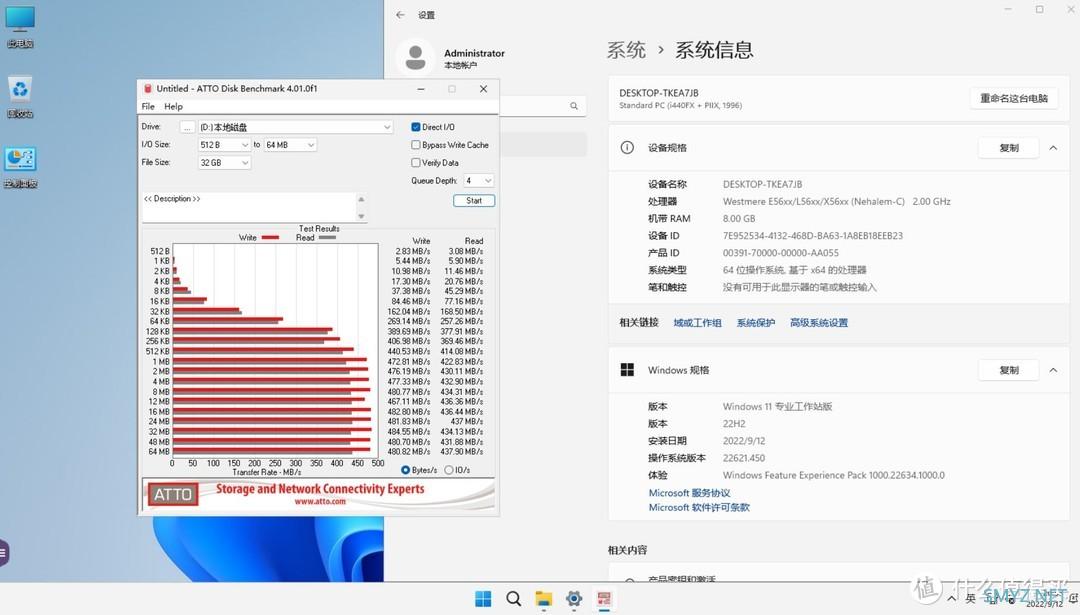Open the Help menu in ATTO

click(x=173, y=106)
